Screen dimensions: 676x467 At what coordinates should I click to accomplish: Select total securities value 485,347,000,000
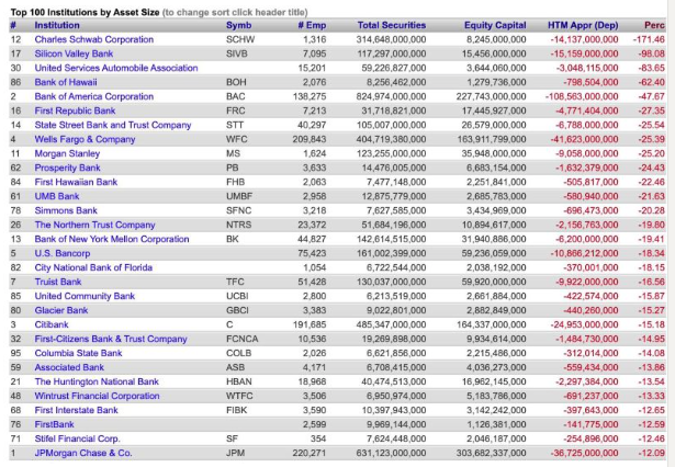[391, 324]
